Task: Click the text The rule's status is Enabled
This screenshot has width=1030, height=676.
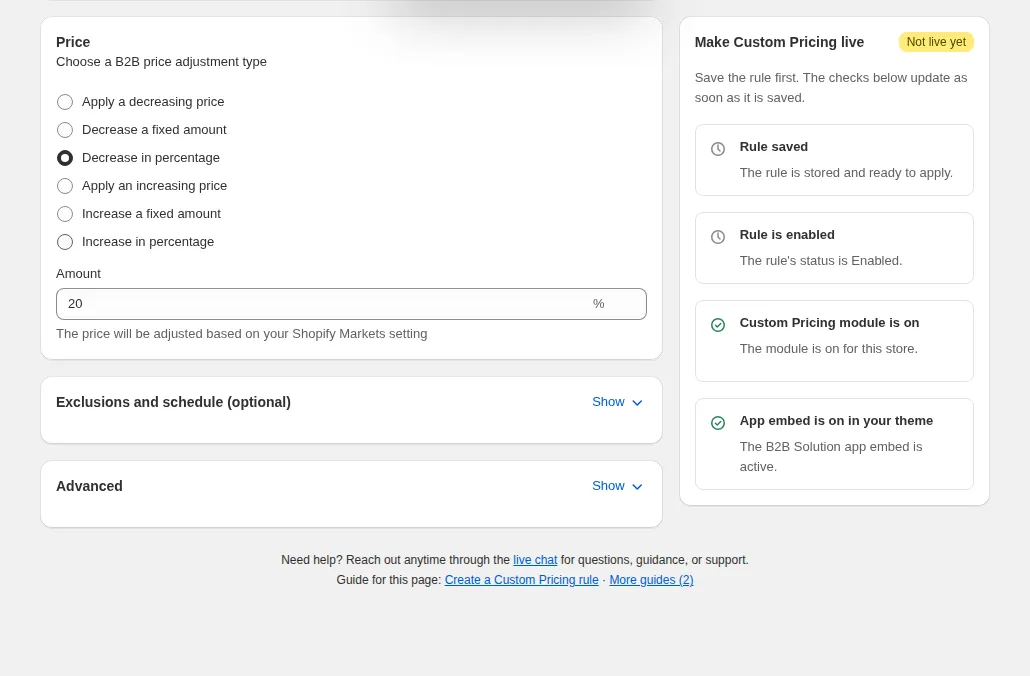Action: tap(821, 261)
